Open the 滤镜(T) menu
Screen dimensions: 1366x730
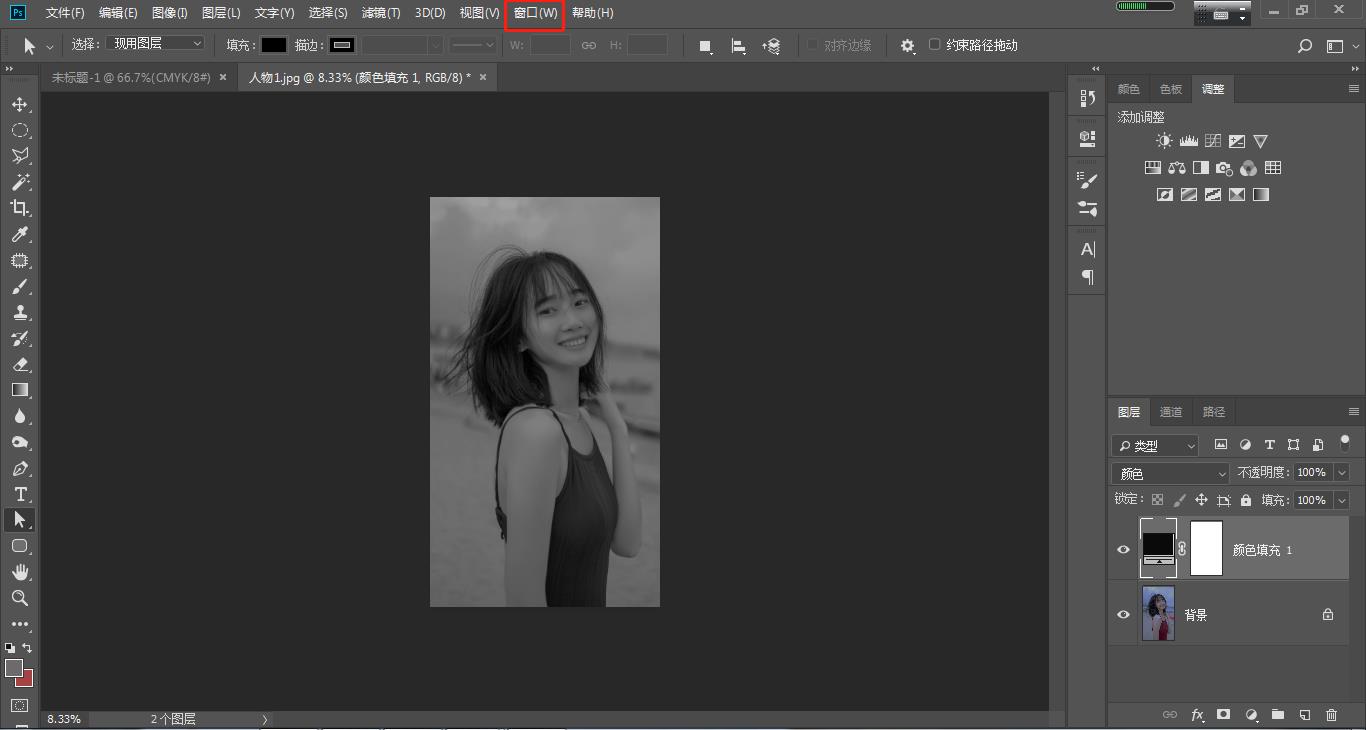(381, 13)
